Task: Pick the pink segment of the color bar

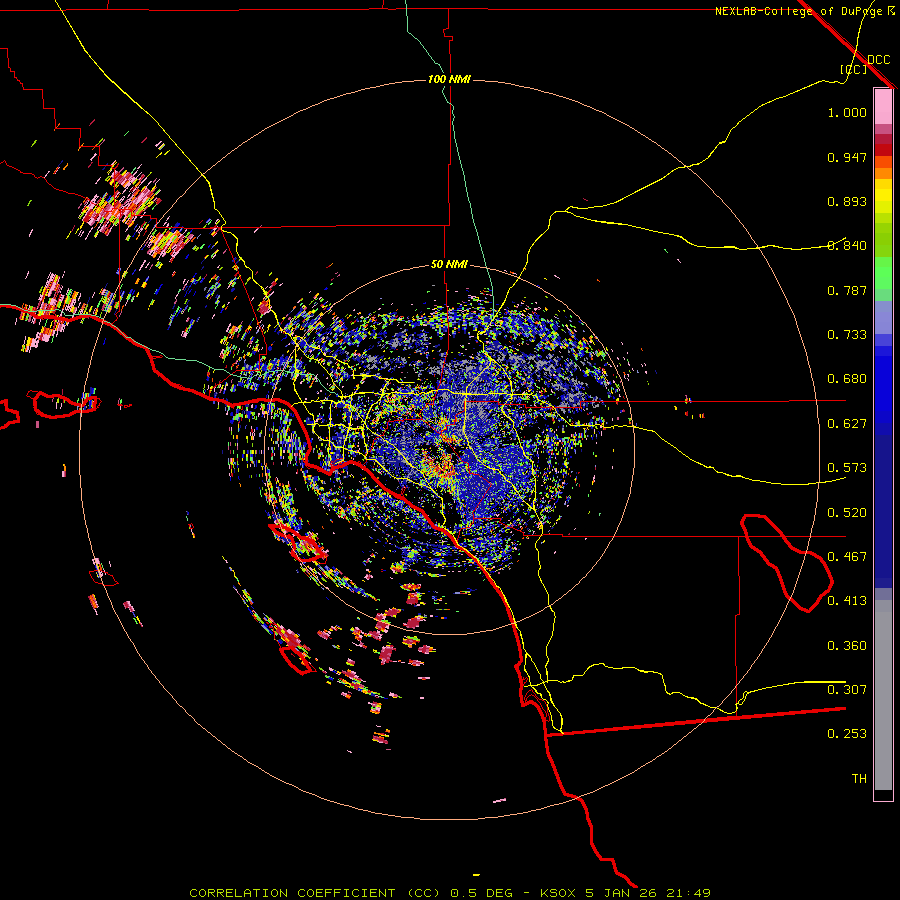Action: coord(883,106)
